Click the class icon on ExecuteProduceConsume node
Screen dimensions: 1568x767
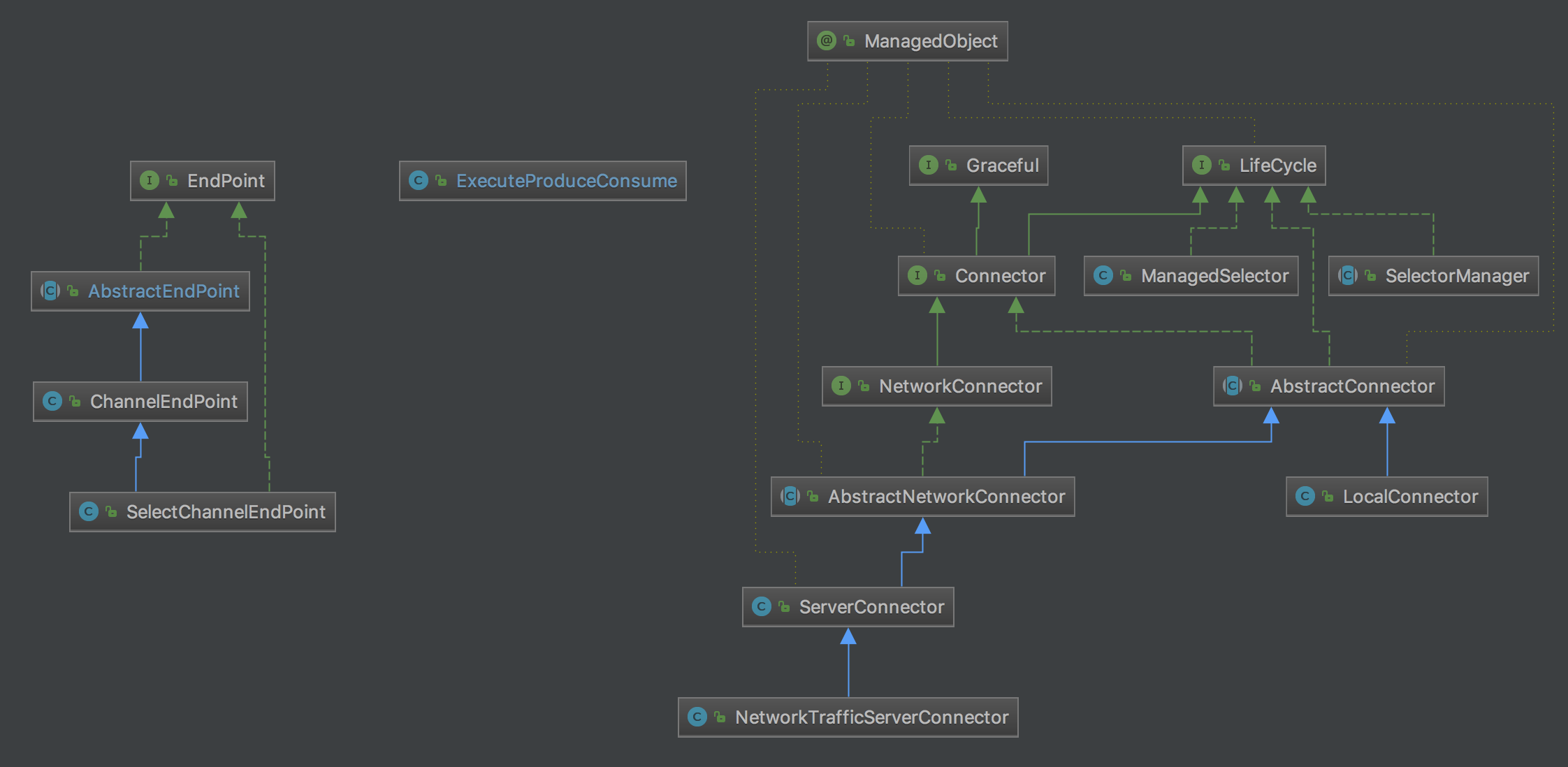[x=418, y=180]
